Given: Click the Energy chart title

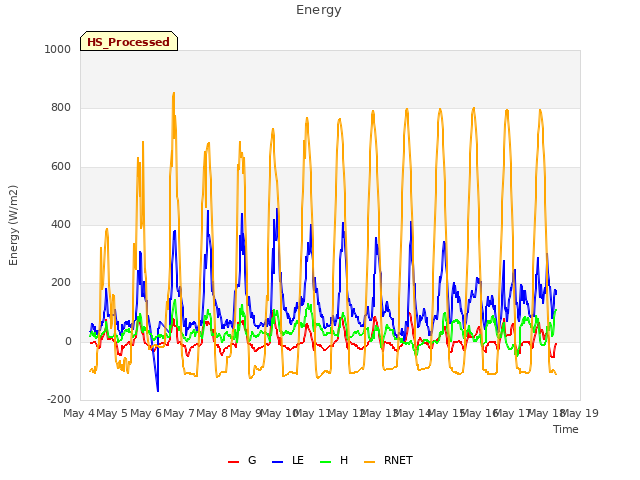Looking at the screenshot, I should click(x=319, y=10).
